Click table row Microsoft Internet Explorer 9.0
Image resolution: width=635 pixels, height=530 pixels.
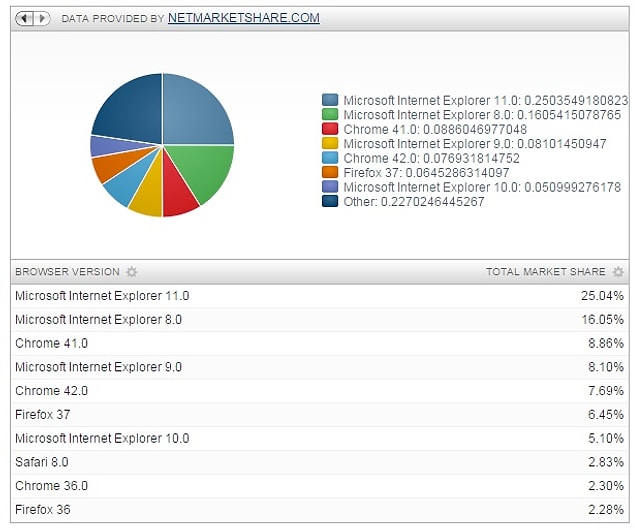tap(320, 367)
